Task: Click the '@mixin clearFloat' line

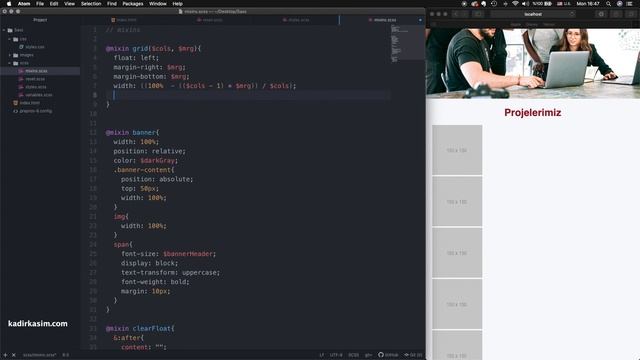Action: pos(140,329)
